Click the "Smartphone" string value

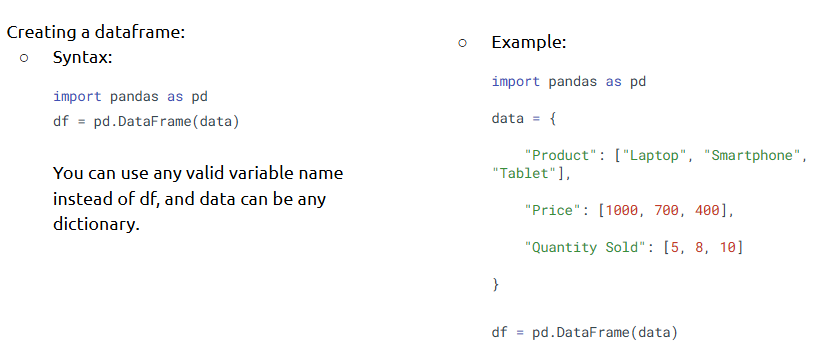pyautogui.click(x=752, y=155)
